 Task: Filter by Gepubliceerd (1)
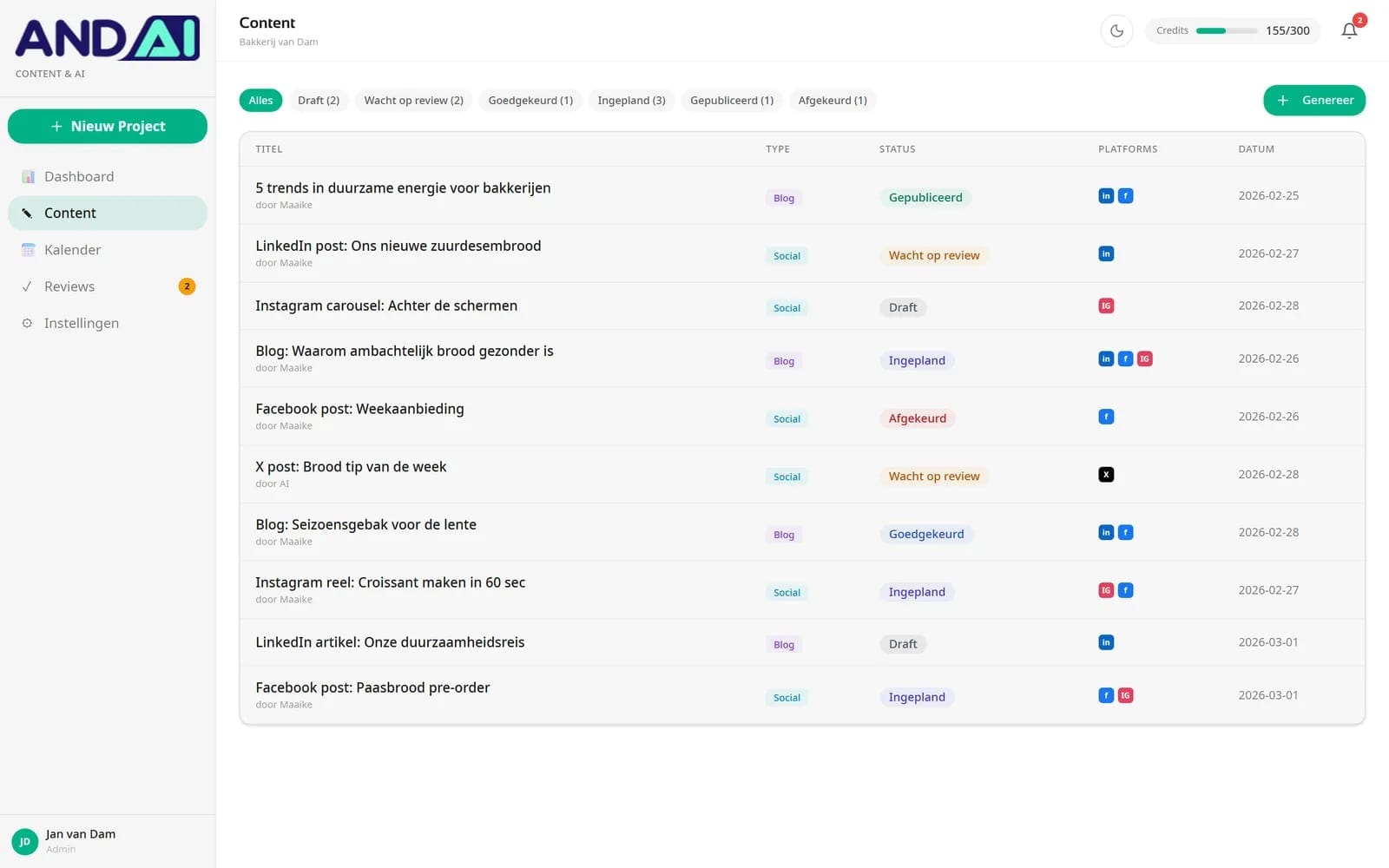click(x=732, y=101)
